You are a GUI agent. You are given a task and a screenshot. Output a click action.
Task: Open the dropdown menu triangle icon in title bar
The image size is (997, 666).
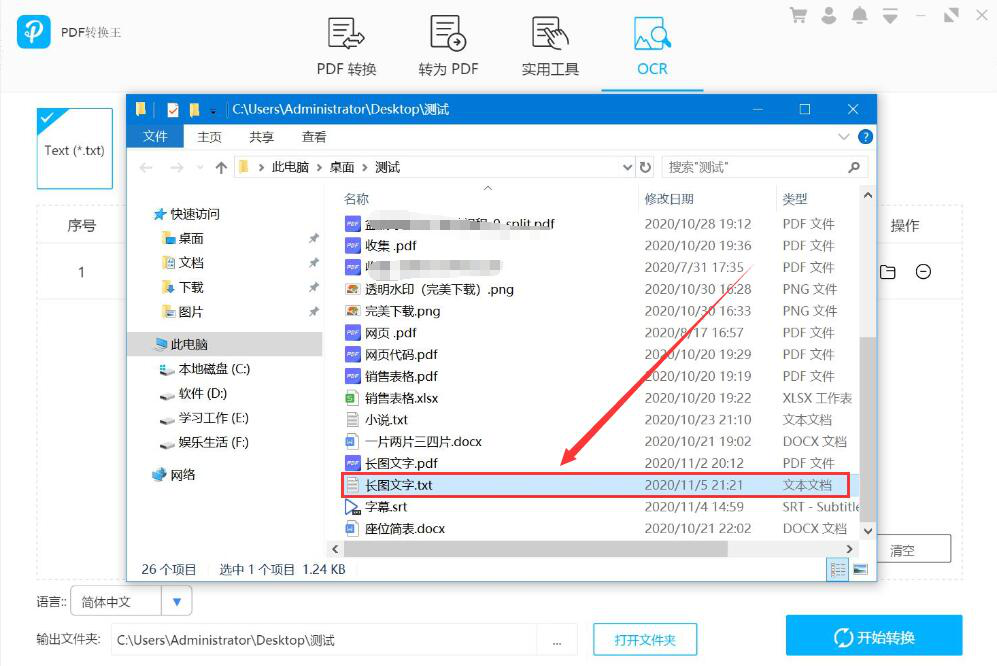pyautogui.click(x=890, y=17)
